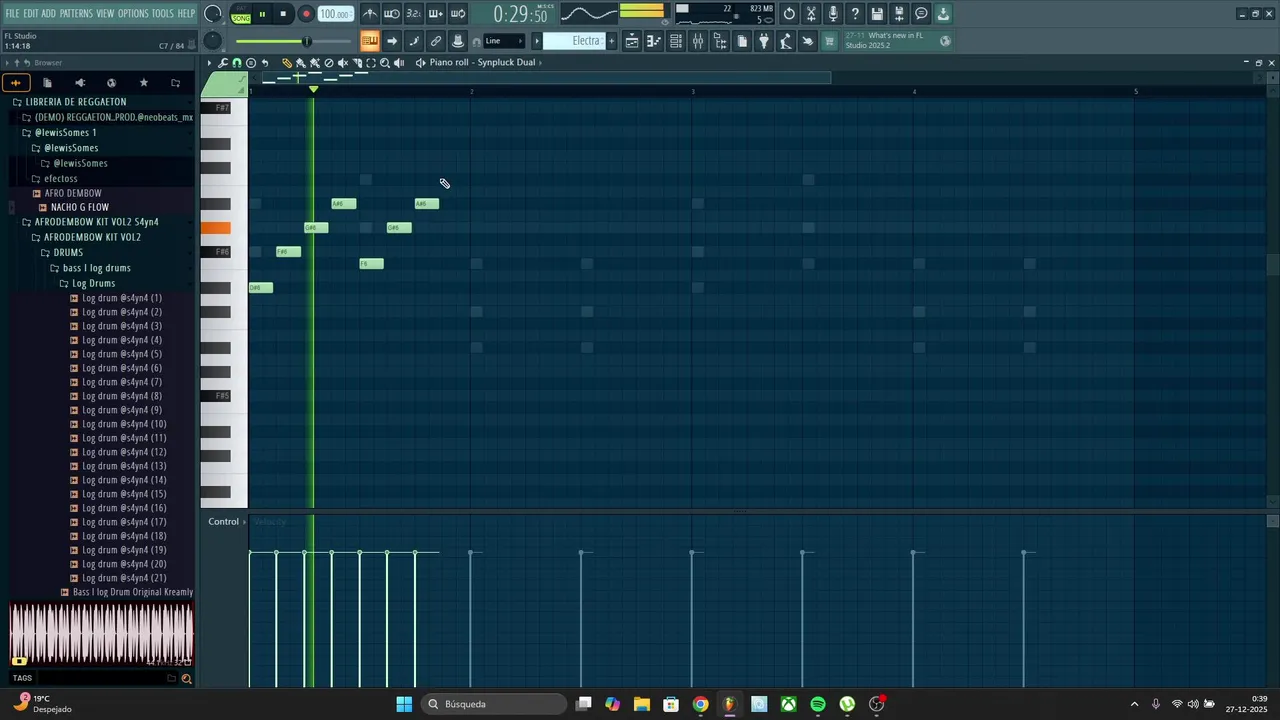
Task: Open the help question mark icon
Action: (x=855, y=14)
